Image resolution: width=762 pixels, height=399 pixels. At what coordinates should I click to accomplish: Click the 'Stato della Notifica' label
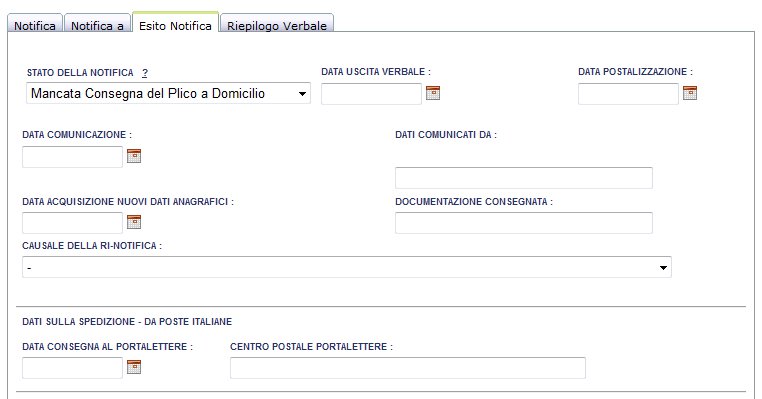(80, 73)
